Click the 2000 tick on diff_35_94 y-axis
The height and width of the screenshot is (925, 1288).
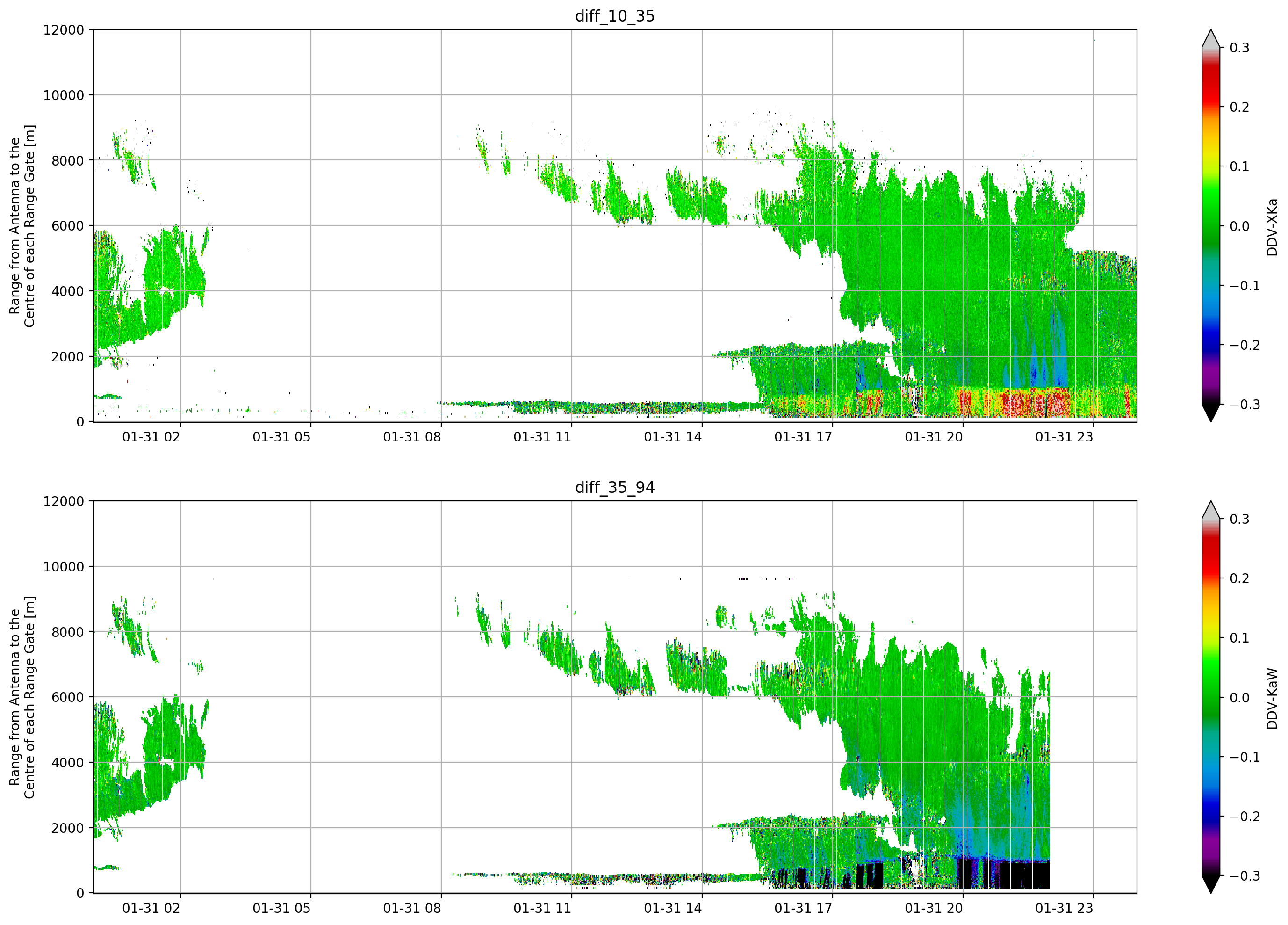[68, 828]
